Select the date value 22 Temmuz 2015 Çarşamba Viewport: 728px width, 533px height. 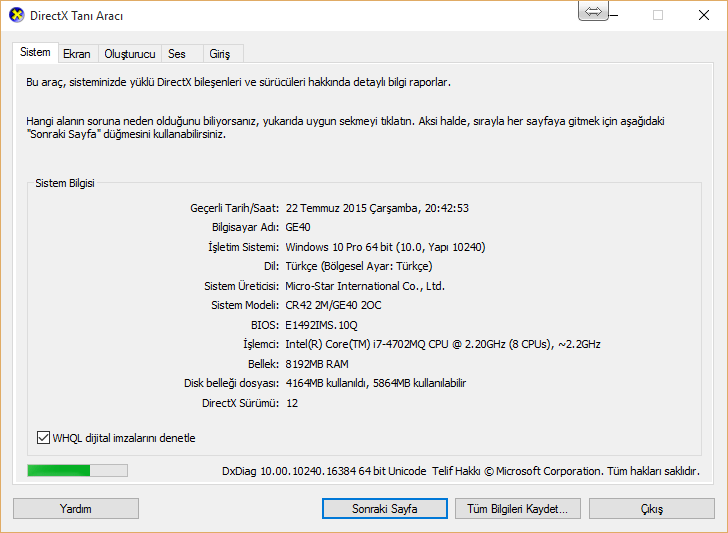[x=352, y=208]
